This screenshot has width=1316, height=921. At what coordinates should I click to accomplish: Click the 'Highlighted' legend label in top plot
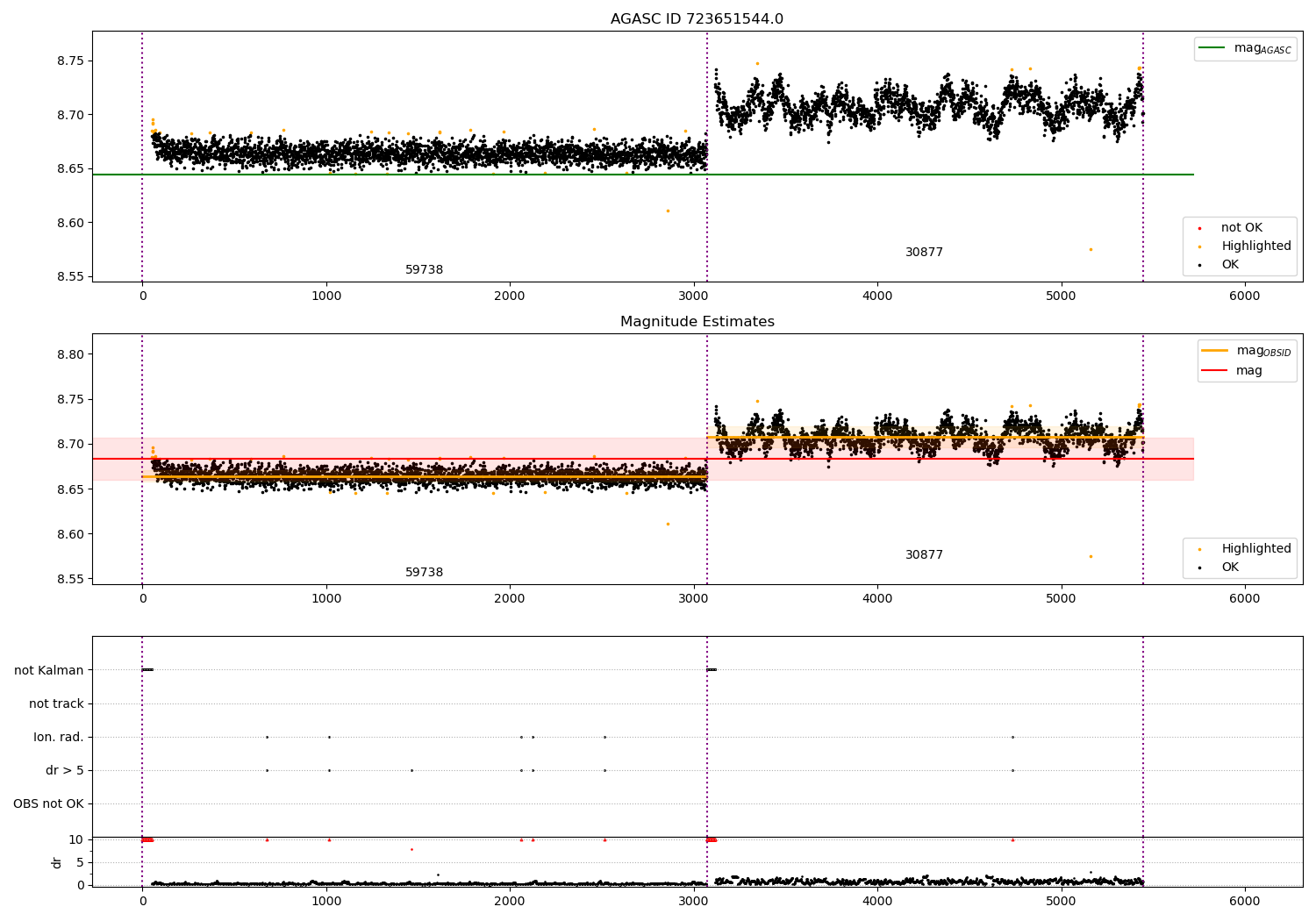[x=1256, y=246]
